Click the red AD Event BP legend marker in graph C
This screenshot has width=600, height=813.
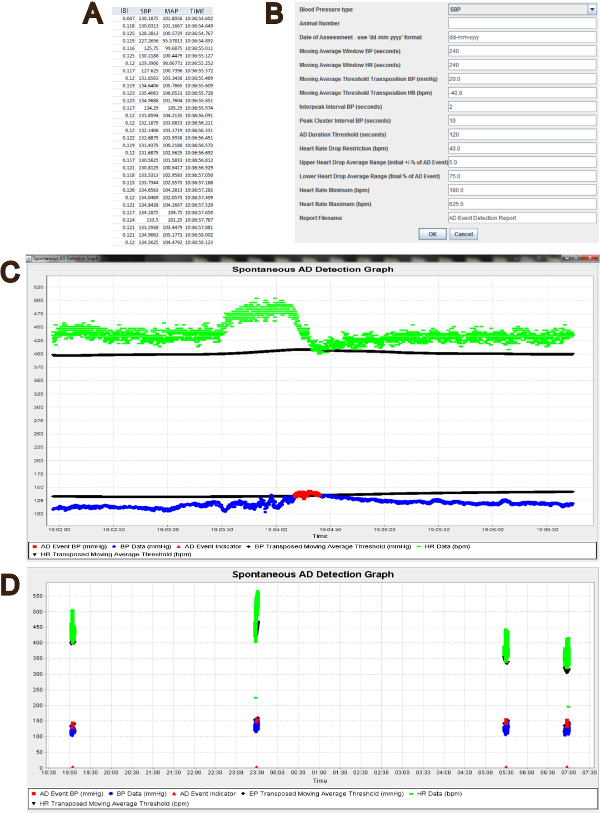(x=34, y=546)
